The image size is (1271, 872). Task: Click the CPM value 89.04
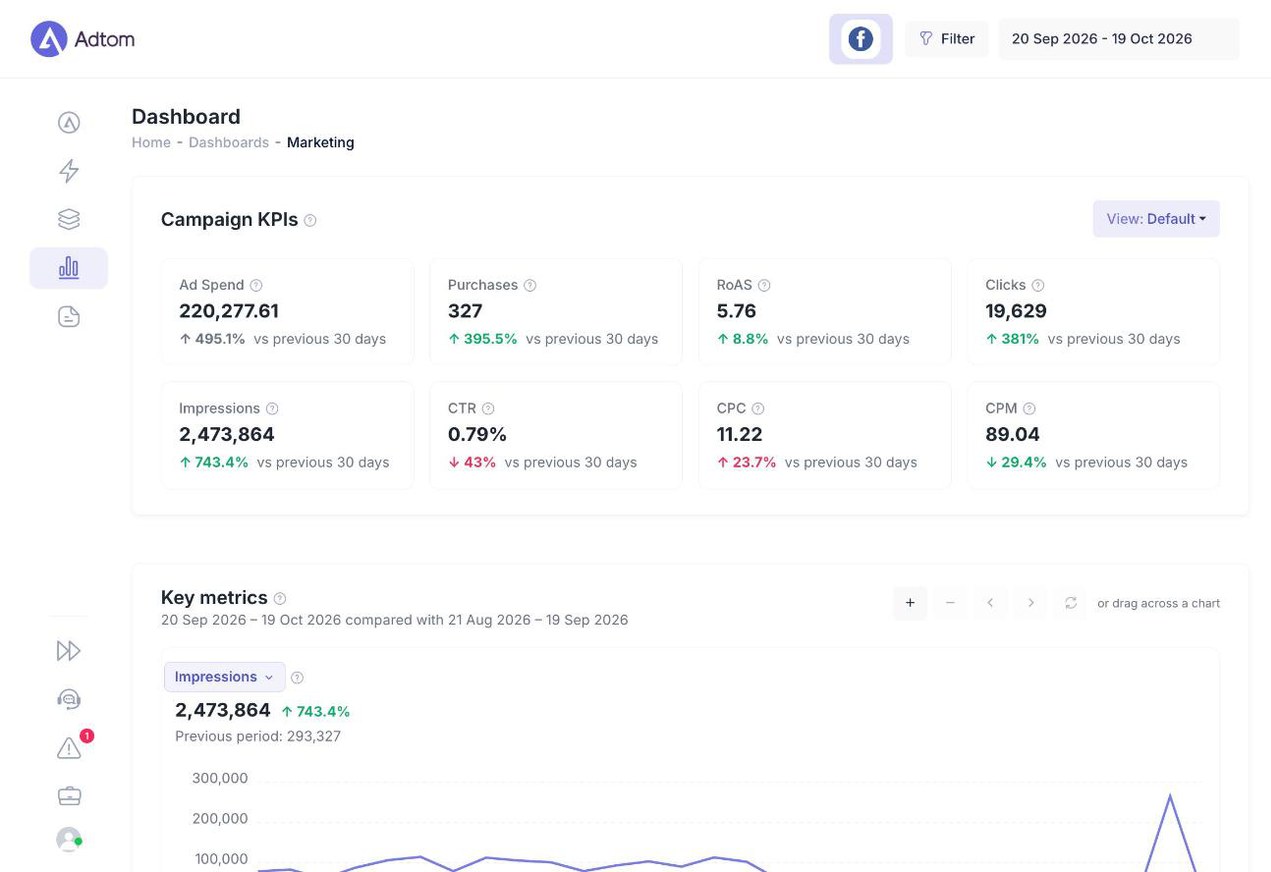coord(1012,435)
